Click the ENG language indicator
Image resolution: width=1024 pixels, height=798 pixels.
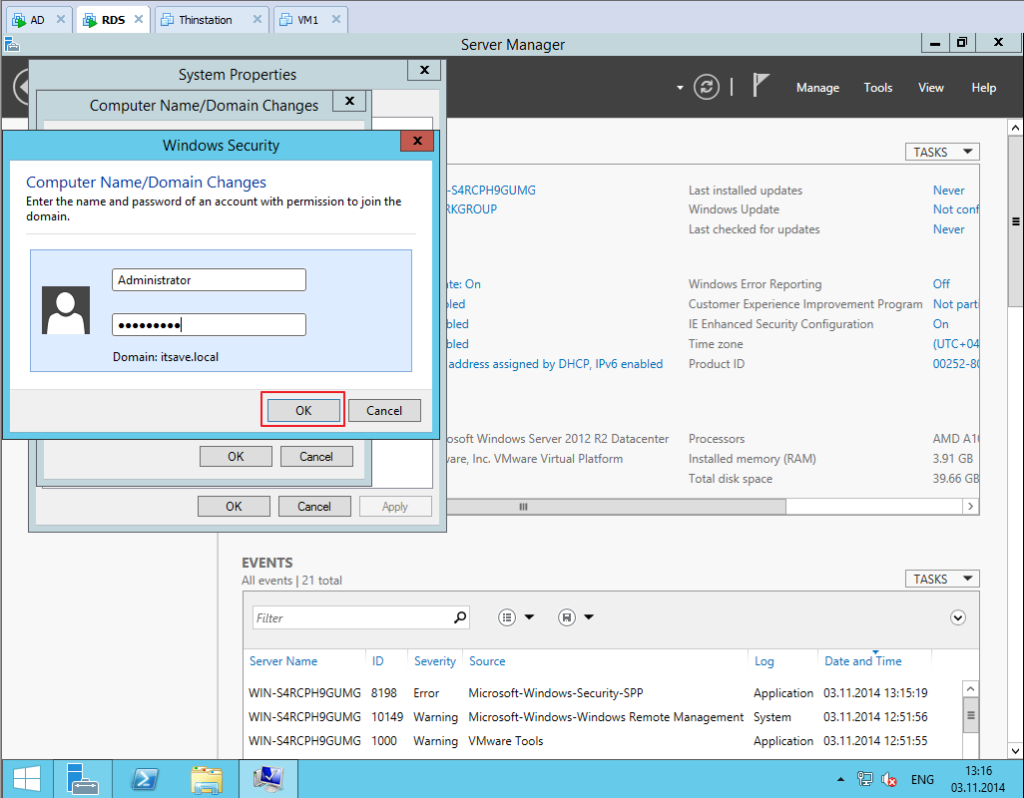pyautogui.click(x=922, y=779)
